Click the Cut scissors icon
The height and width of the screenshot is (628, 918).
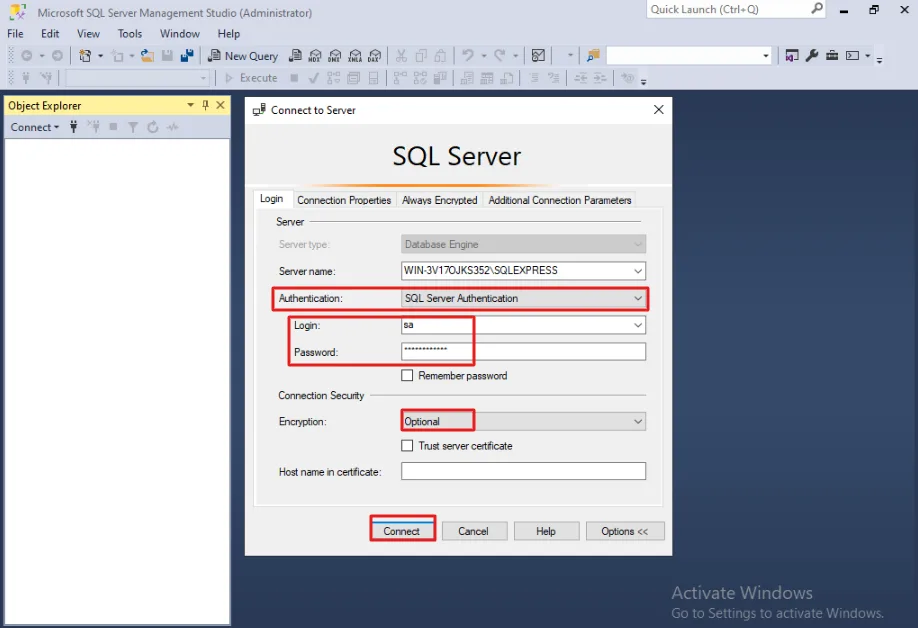point(401,56)
